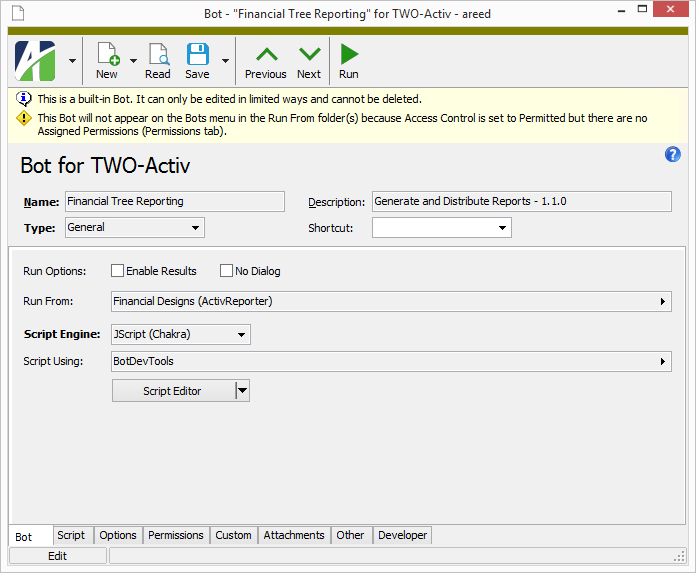Switch to the Options tab
This screenshot has height=573, width=696.
[x=118, y=535]
